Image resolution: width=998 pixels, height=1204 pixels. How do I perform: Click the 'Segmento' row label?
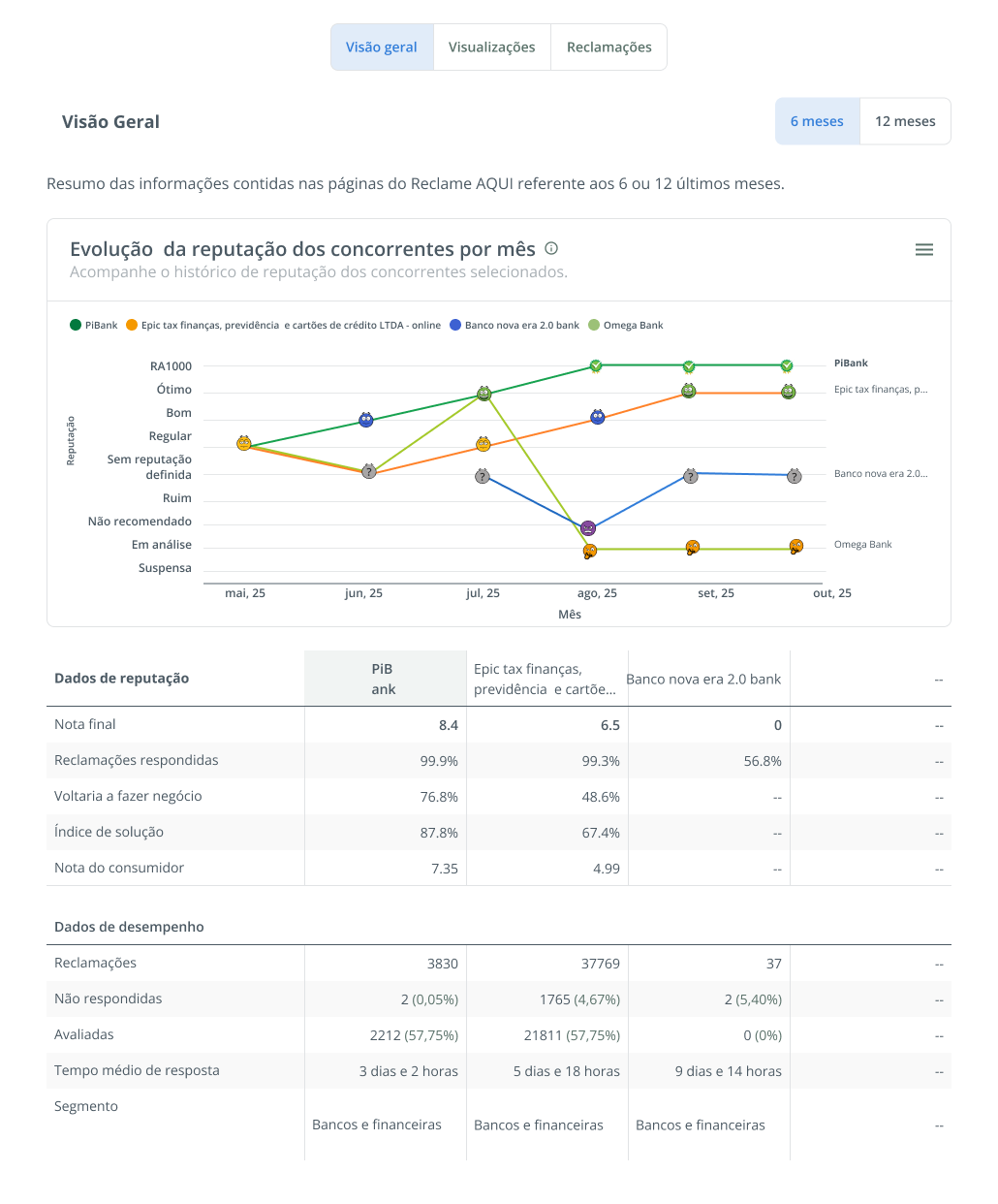click(x=86, y=1106)
